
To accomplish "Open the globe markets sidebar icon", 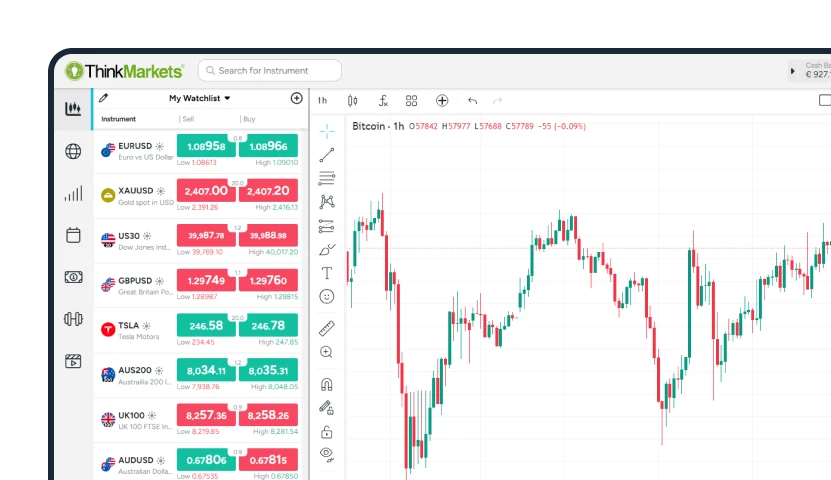I will click(x=73, y=152).
